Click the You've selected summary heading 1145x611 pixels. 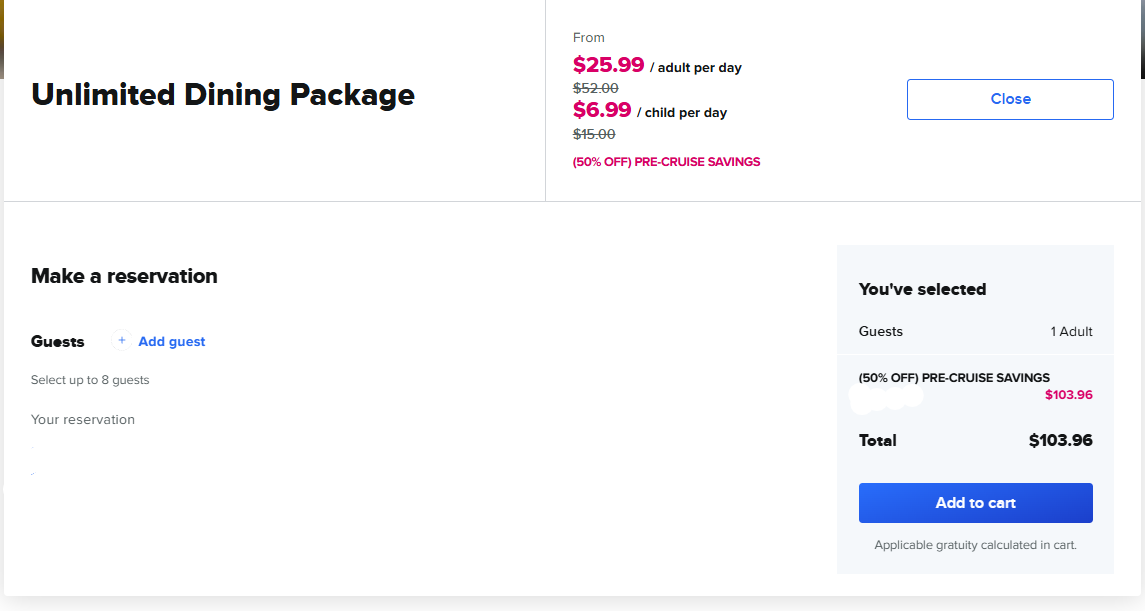tap(922, 289)
